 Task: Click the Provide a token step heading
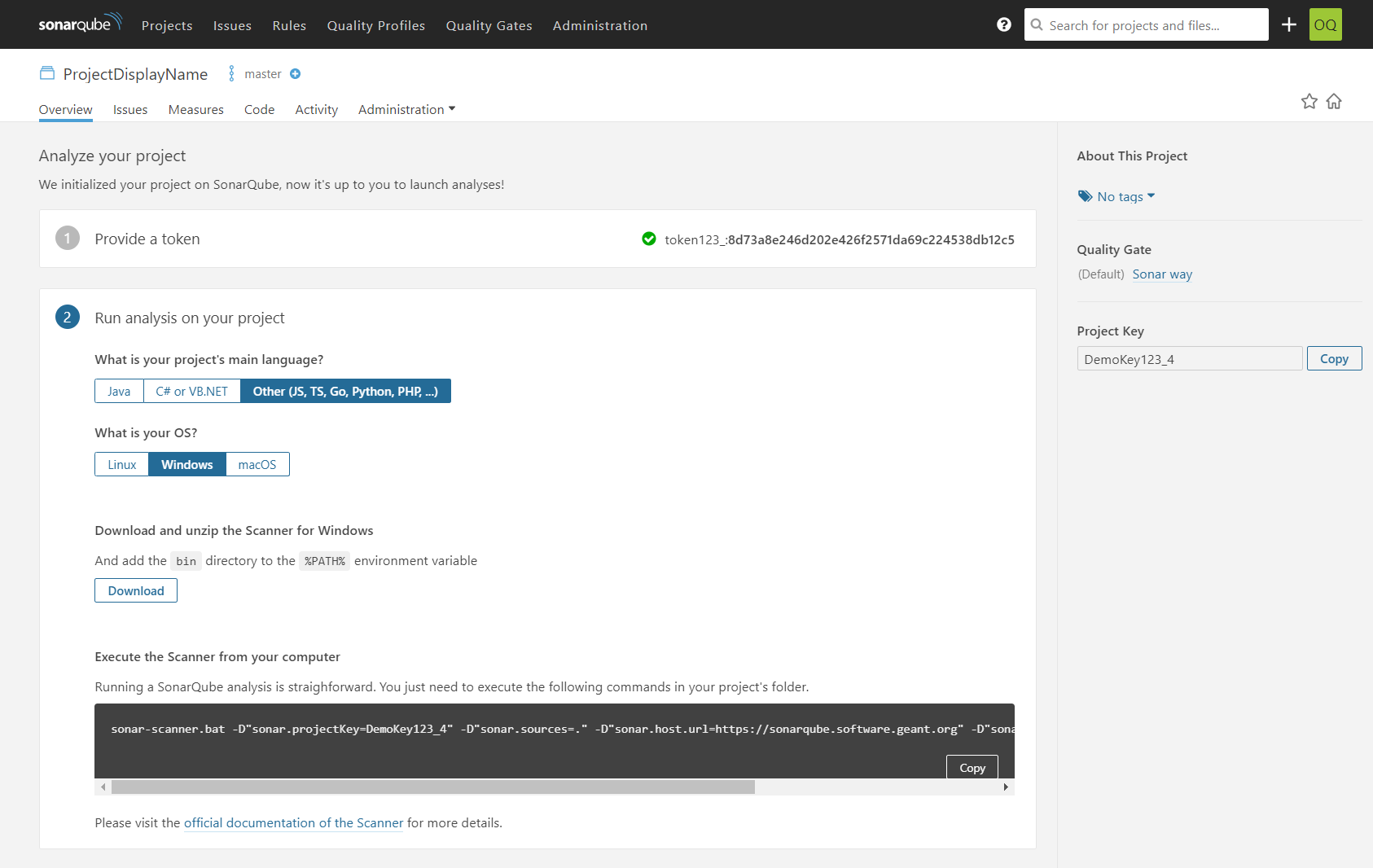pos(147,239)
